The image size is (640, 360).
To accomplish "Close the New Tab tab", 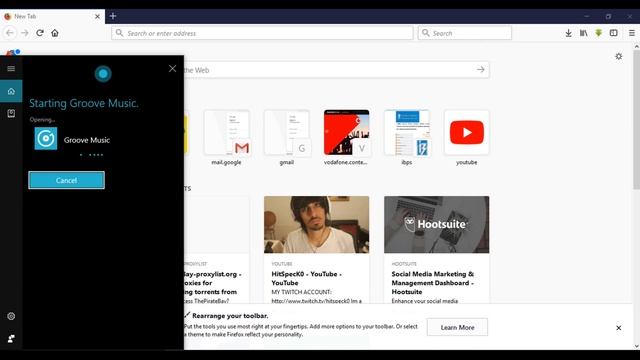I will click(97, 16).
